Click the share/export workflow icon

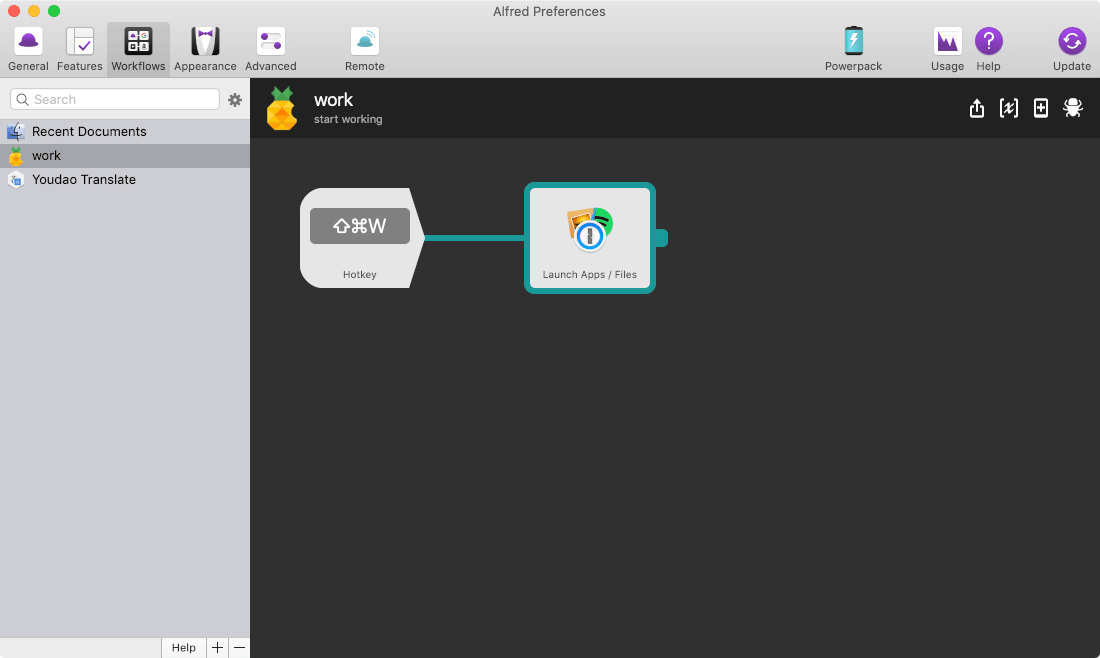point(977,108)
